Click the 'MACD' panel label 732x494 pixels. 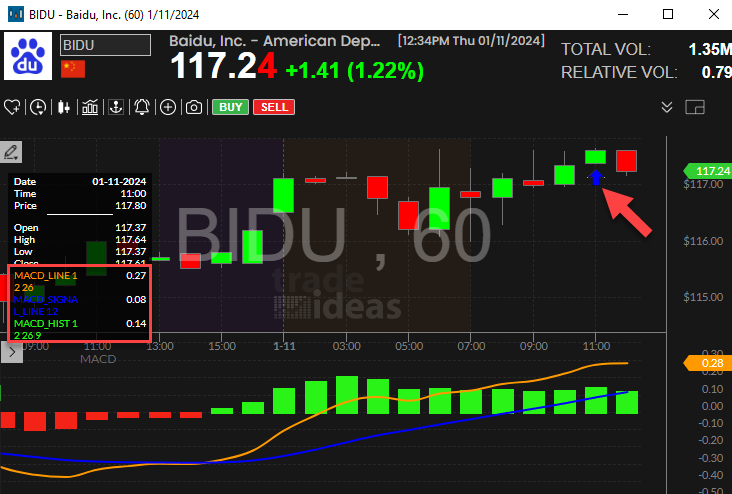click(98, 359)
